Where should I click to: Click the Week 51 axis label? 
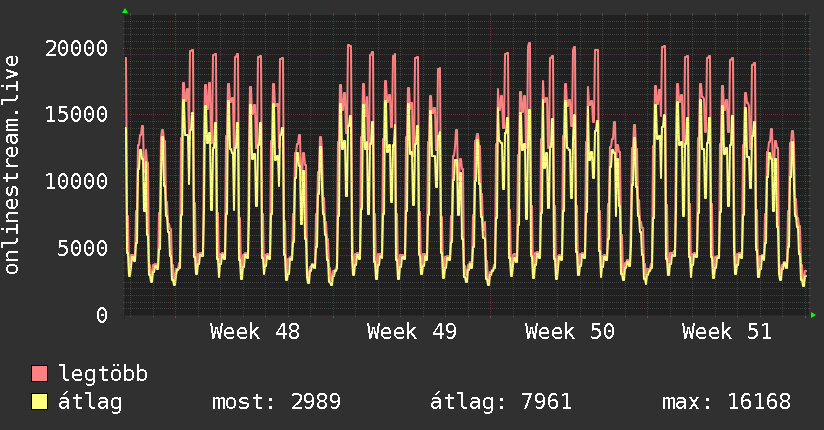pyautogui.click(x=727, y=332)
